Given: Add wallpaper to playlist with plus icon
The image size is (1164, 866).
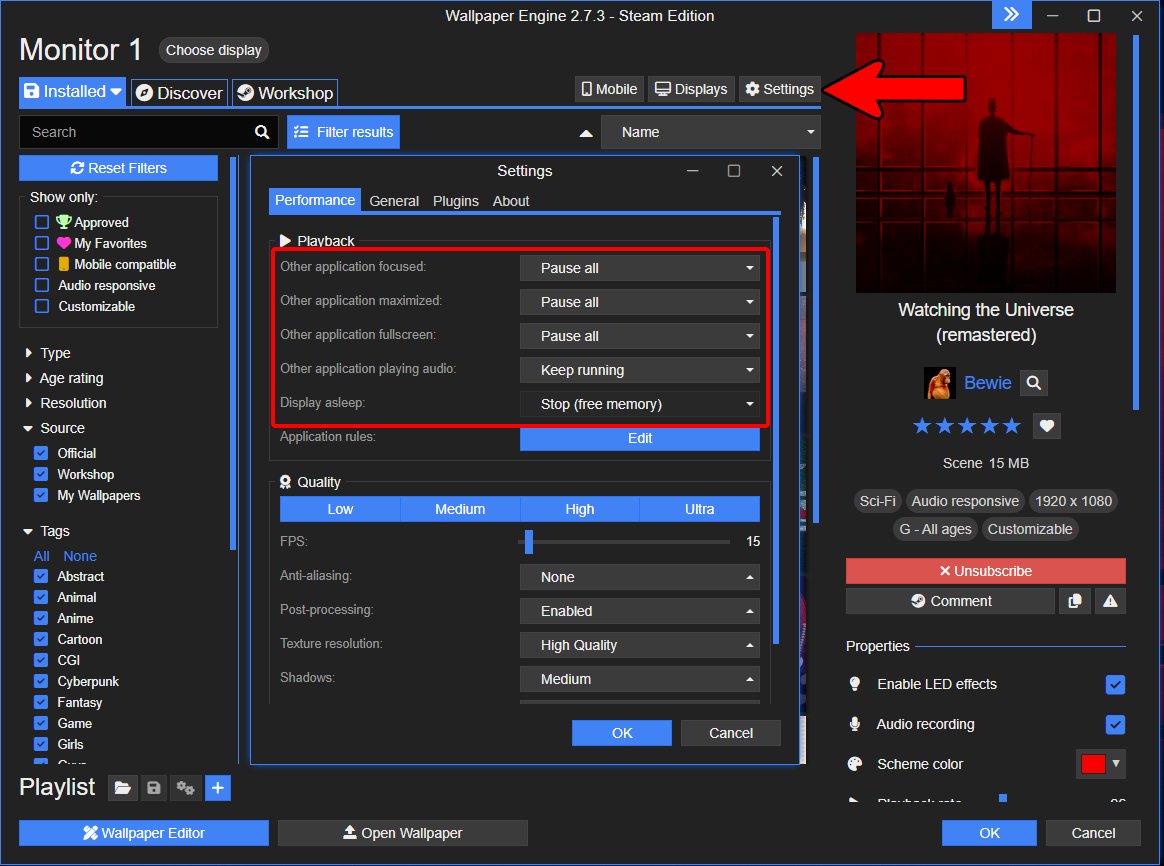Looking at the screenshot, I should pos(218,788).
